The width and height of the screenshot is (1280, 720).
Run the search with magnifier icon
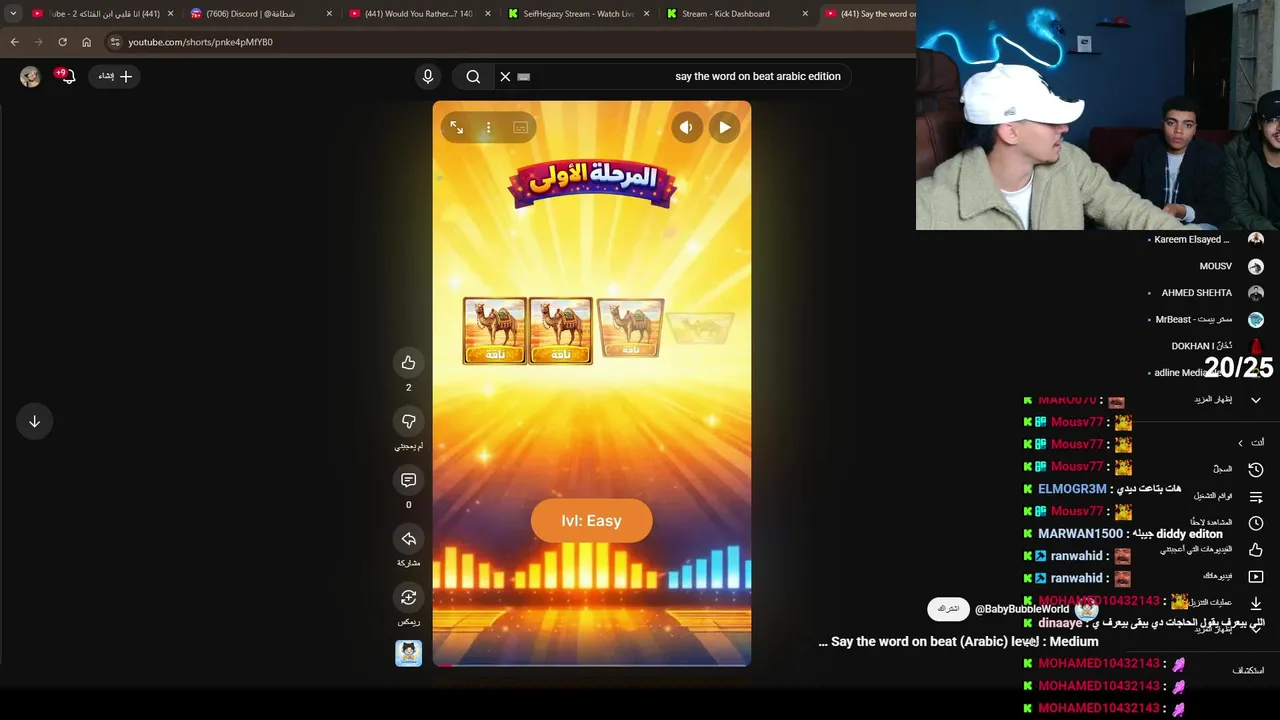pos(473,76)
